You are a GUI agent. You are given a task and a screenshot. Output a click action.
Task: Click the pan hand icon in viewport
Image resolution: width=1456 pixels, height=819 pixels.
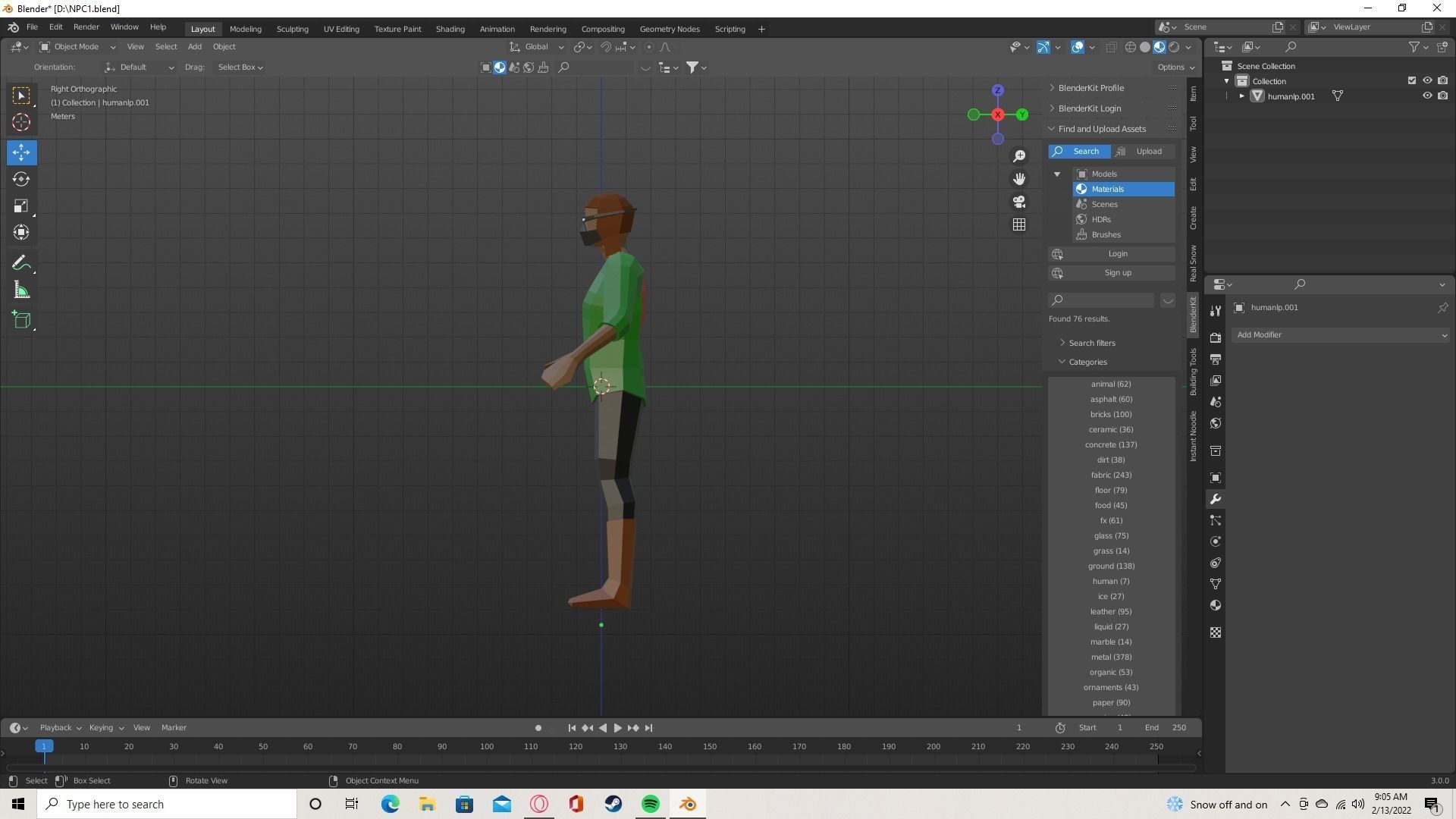1019,179
